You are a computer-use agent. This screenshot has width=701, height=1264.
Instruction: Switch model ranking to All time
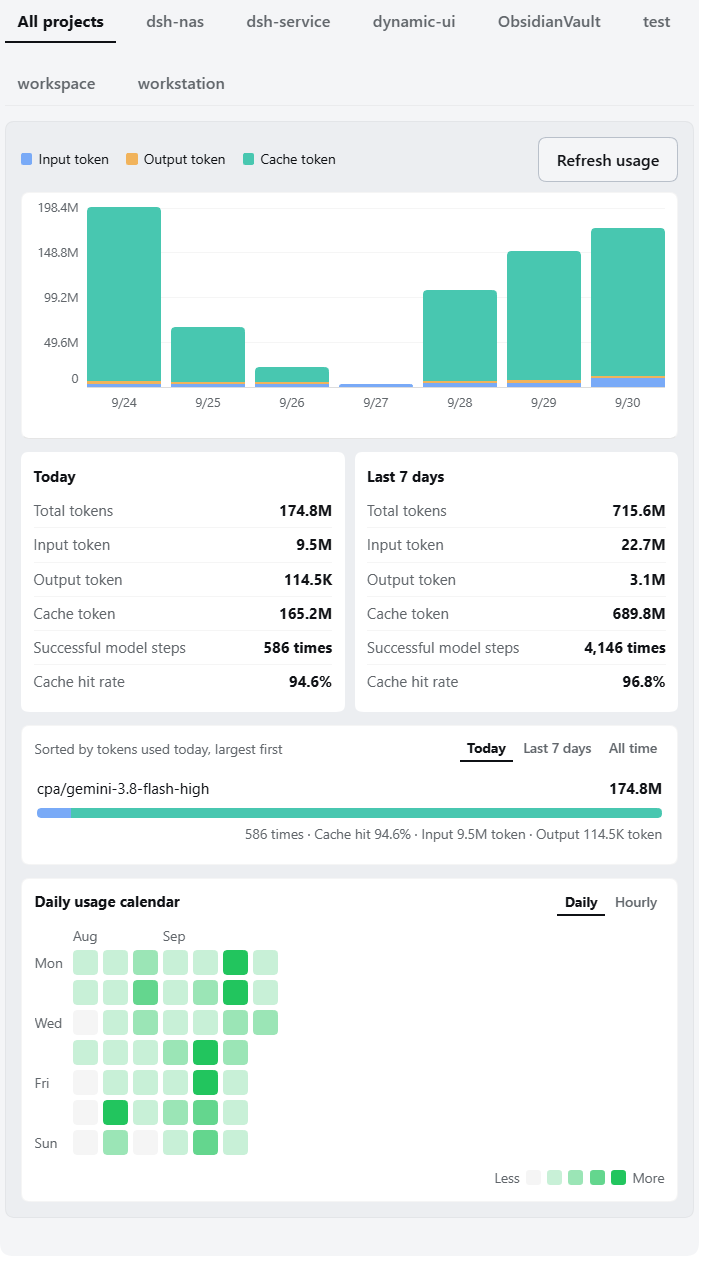click(633, 749)
